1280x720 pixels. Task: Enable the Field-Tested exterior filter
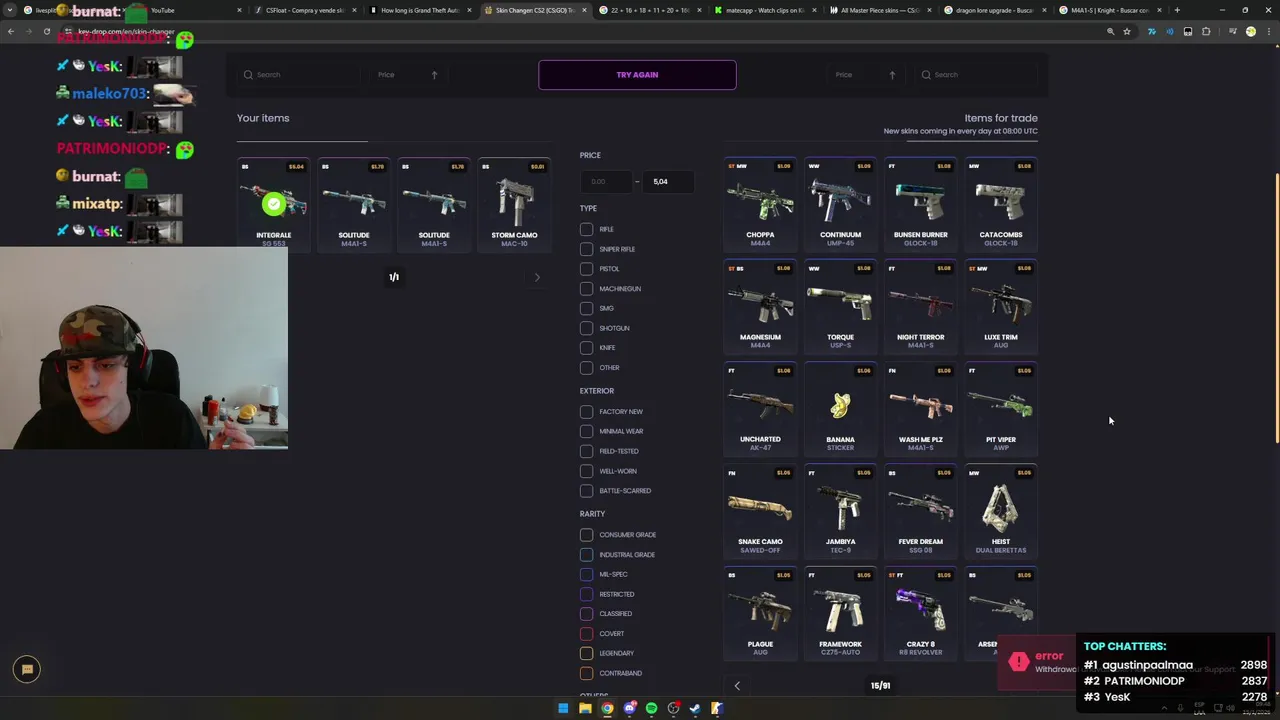[x=586, y=451]
